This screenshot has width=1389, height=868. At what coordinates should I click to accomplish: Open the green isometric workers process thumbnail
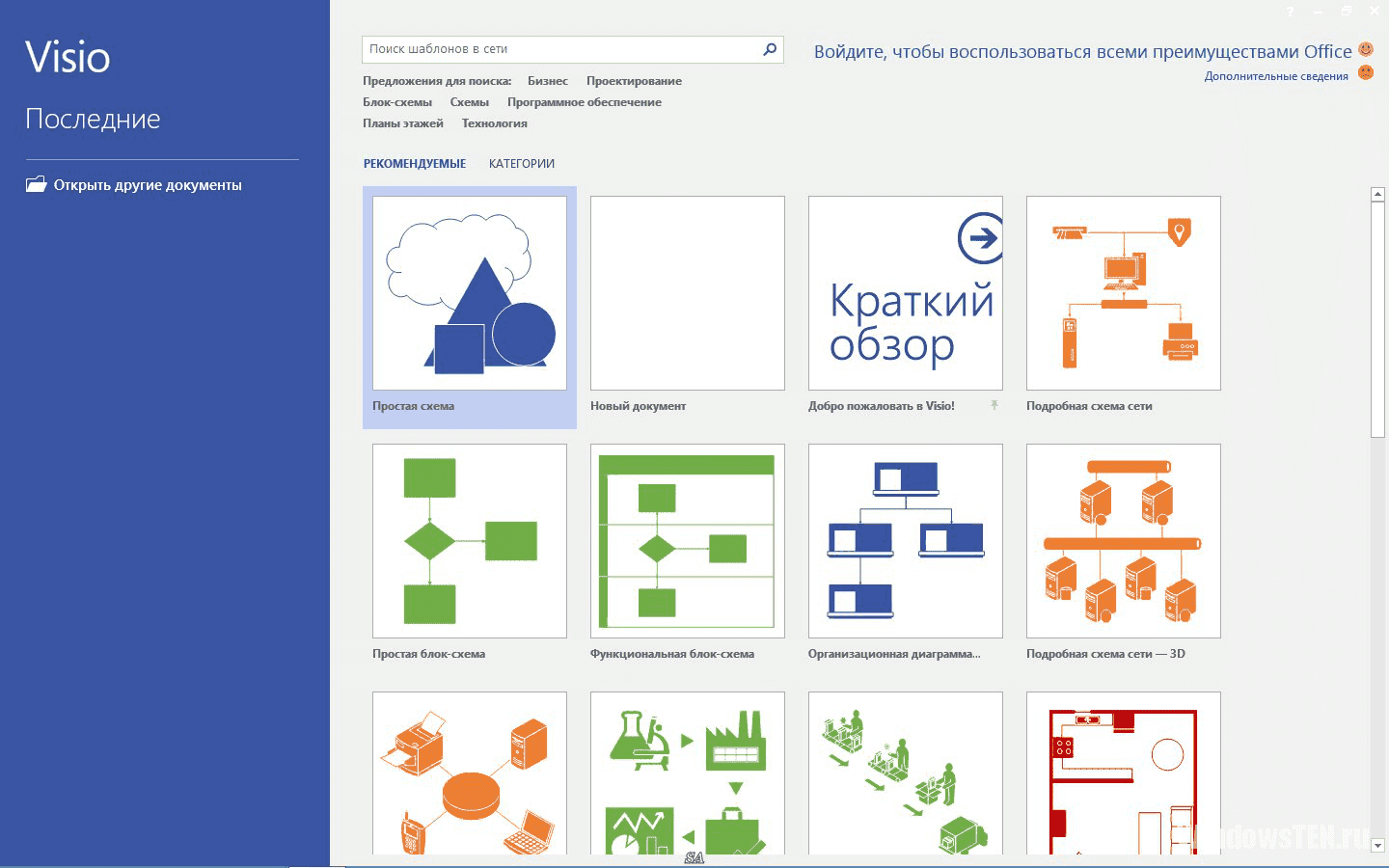(x=906, y=773)
